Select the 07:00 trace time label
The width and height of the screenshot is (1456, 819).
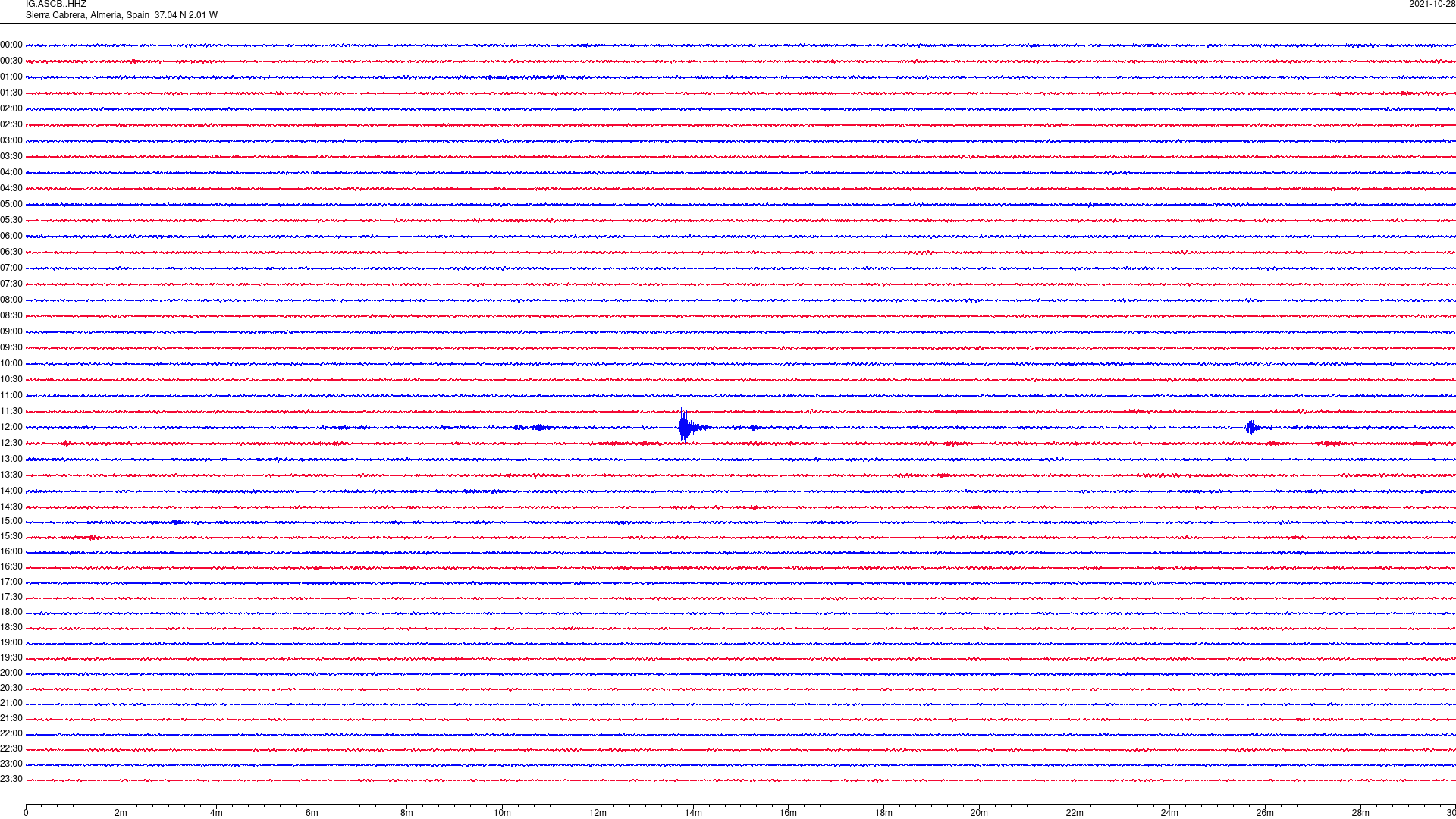pos(11,268)
